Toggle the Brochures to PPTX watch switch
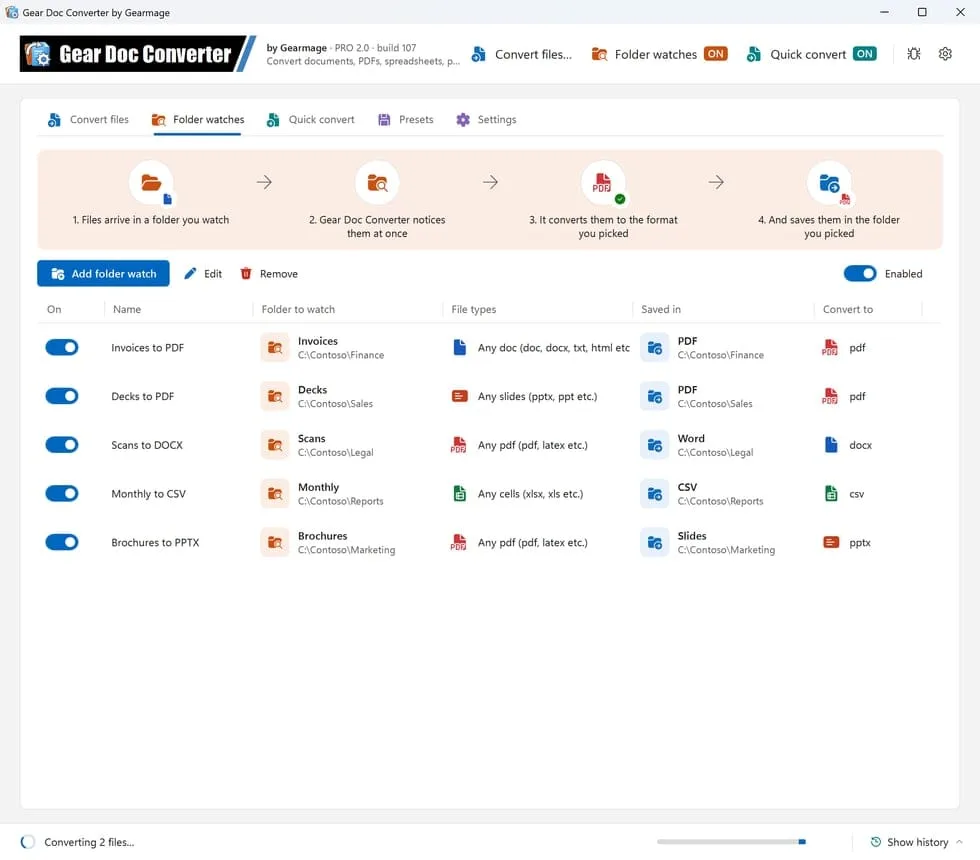 pos(62,542)
